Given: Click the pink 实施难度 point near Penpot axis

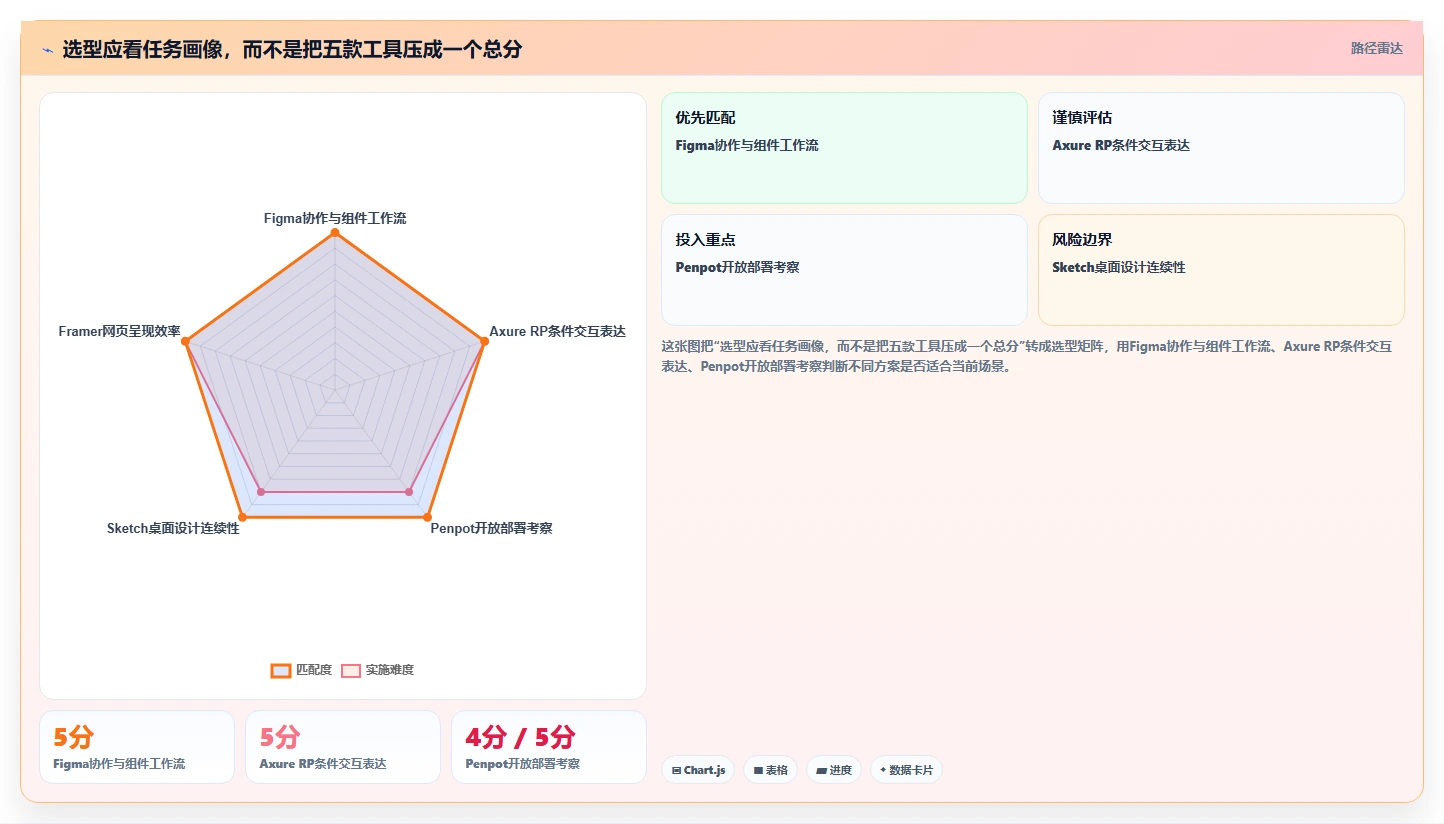Looking at the screenshot, I should (x=409, y=492).
